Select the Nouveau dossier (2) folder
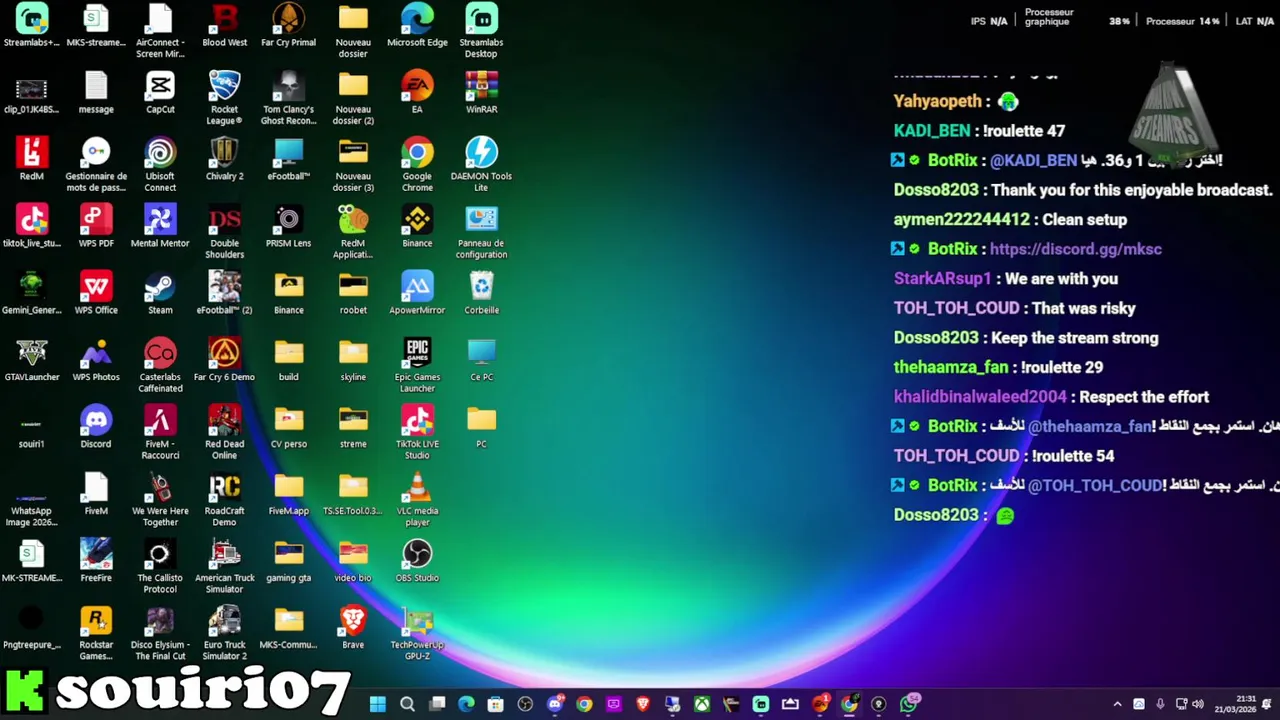Viewport: 1280px width, 720px height. click(353, 97)
